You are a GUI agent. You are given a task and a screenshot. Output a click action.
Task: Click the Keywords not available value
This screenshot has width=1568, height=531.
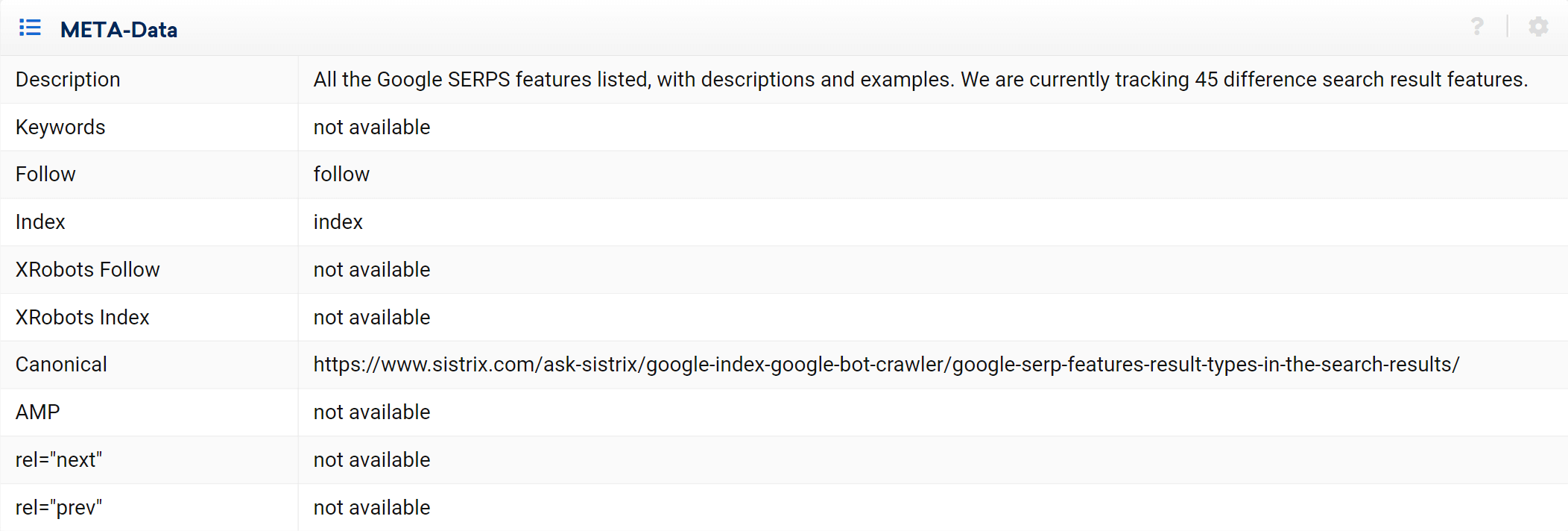click(372, 128)
